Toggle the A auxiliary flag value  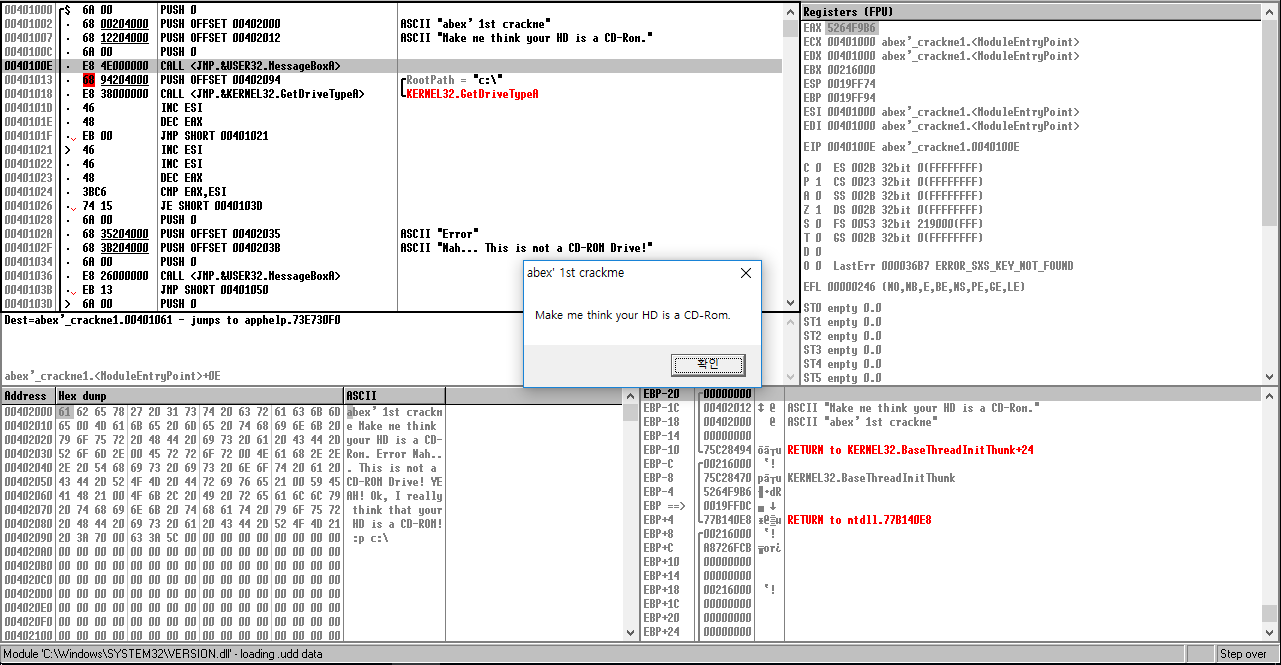click(819, 195)
